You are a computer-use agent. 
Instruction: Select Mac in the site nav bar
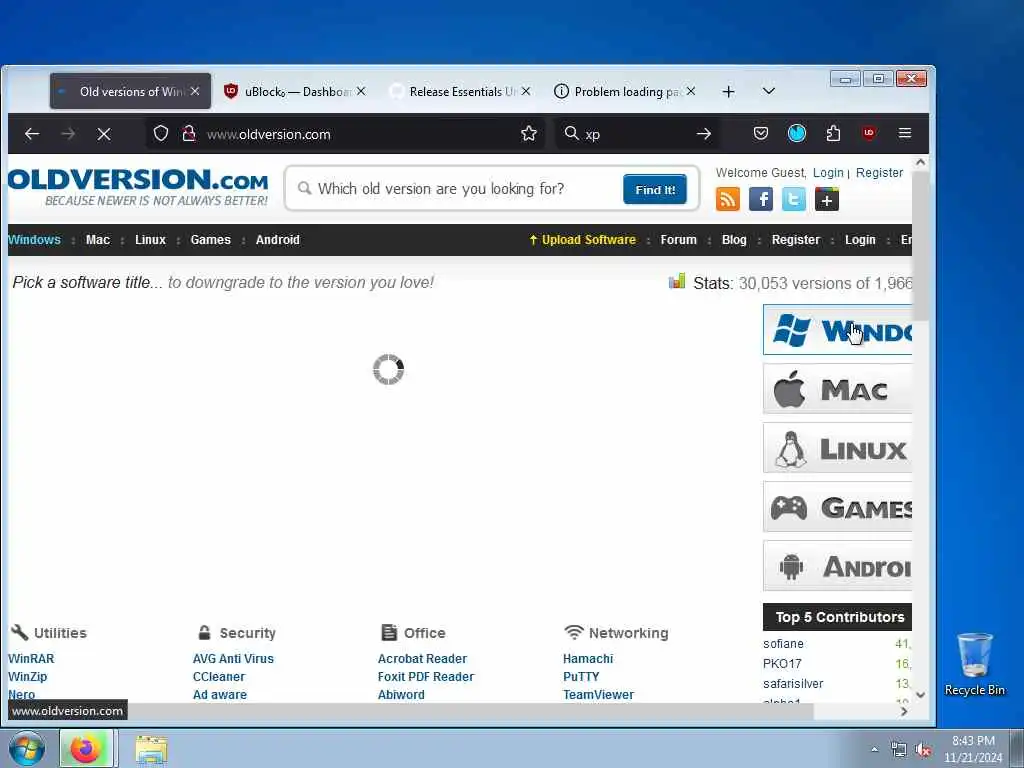pyautogui.click(x=98, y=240)
